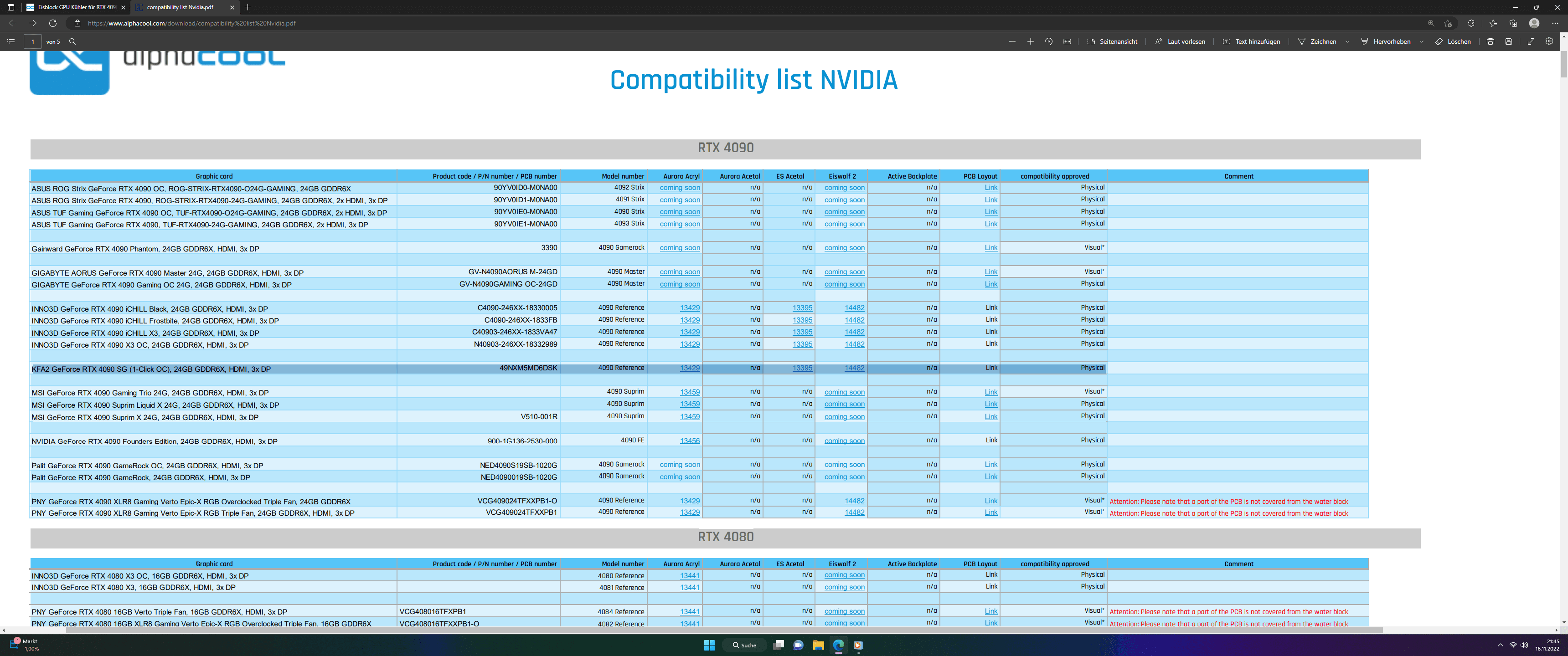Toggle the Laut vorlesen read-aloud feature

click(x=1180, y=41)
